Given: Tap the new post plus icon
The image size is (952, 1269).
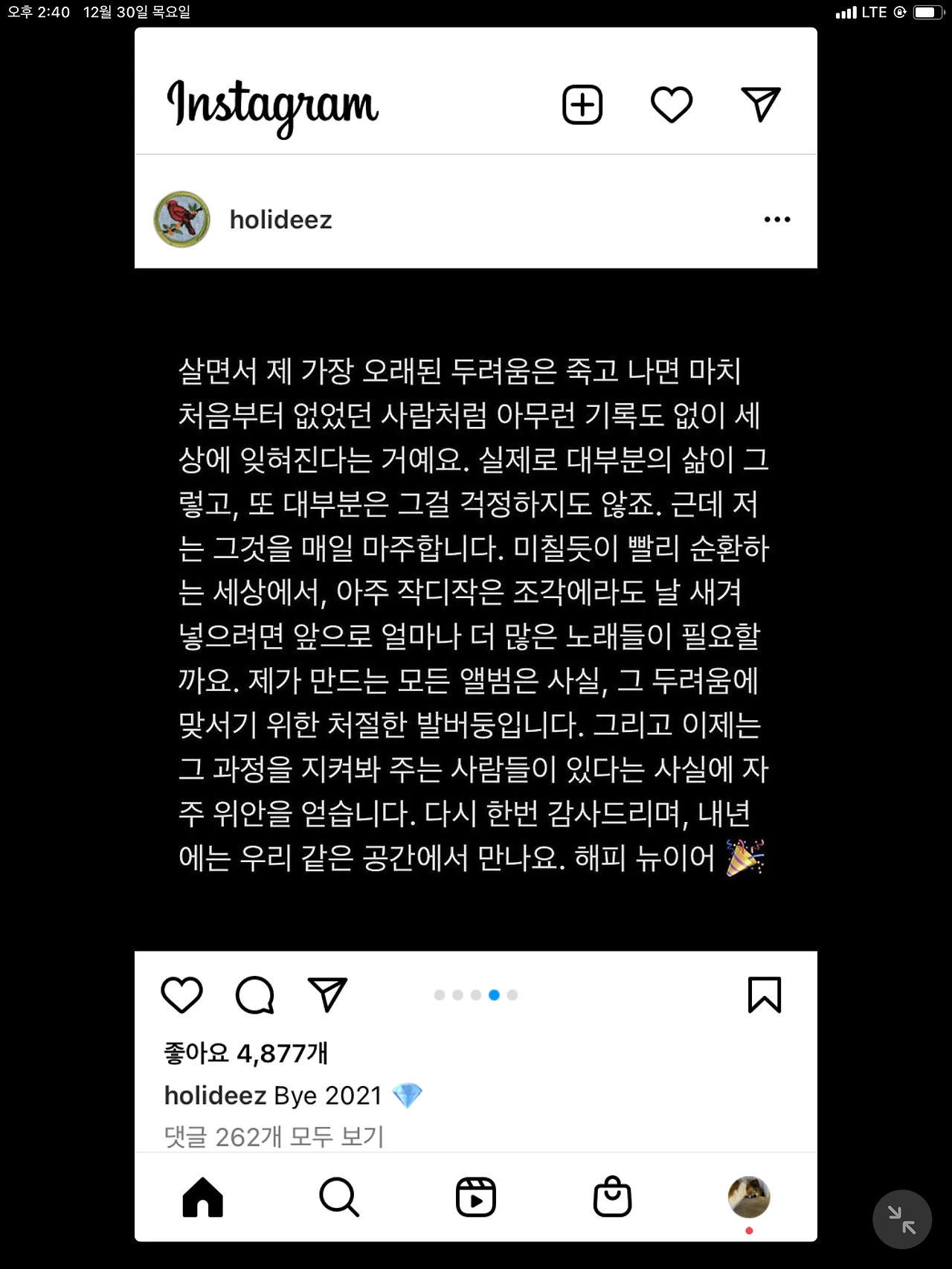Looking at the screenshot, I should 582,105.
